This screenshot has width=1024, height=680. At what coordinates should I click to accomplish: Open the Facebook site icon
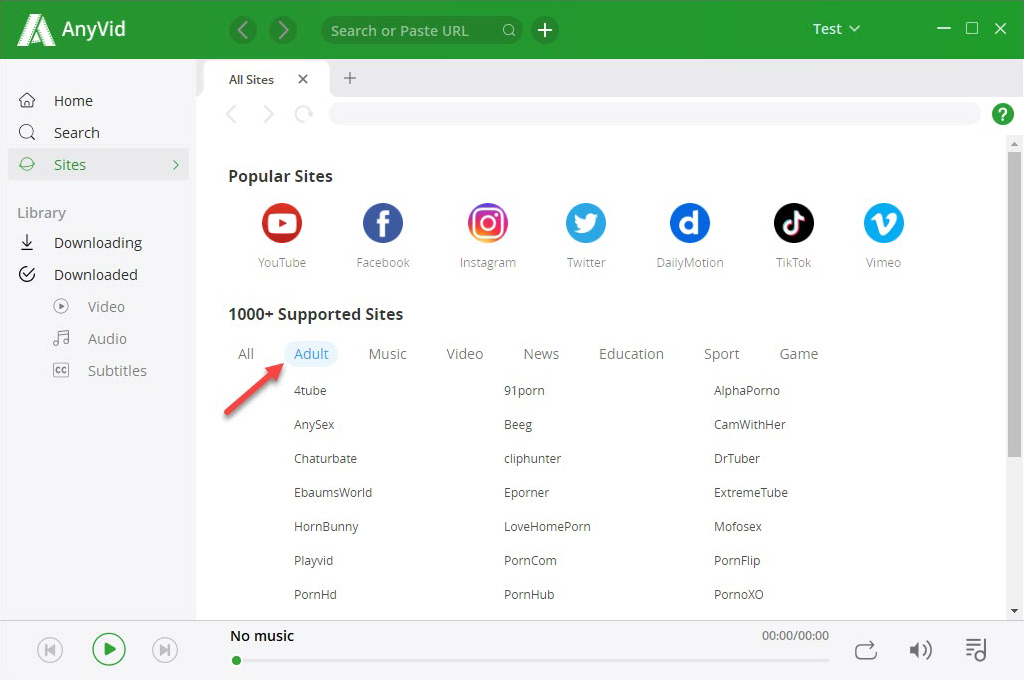point(383,223)
